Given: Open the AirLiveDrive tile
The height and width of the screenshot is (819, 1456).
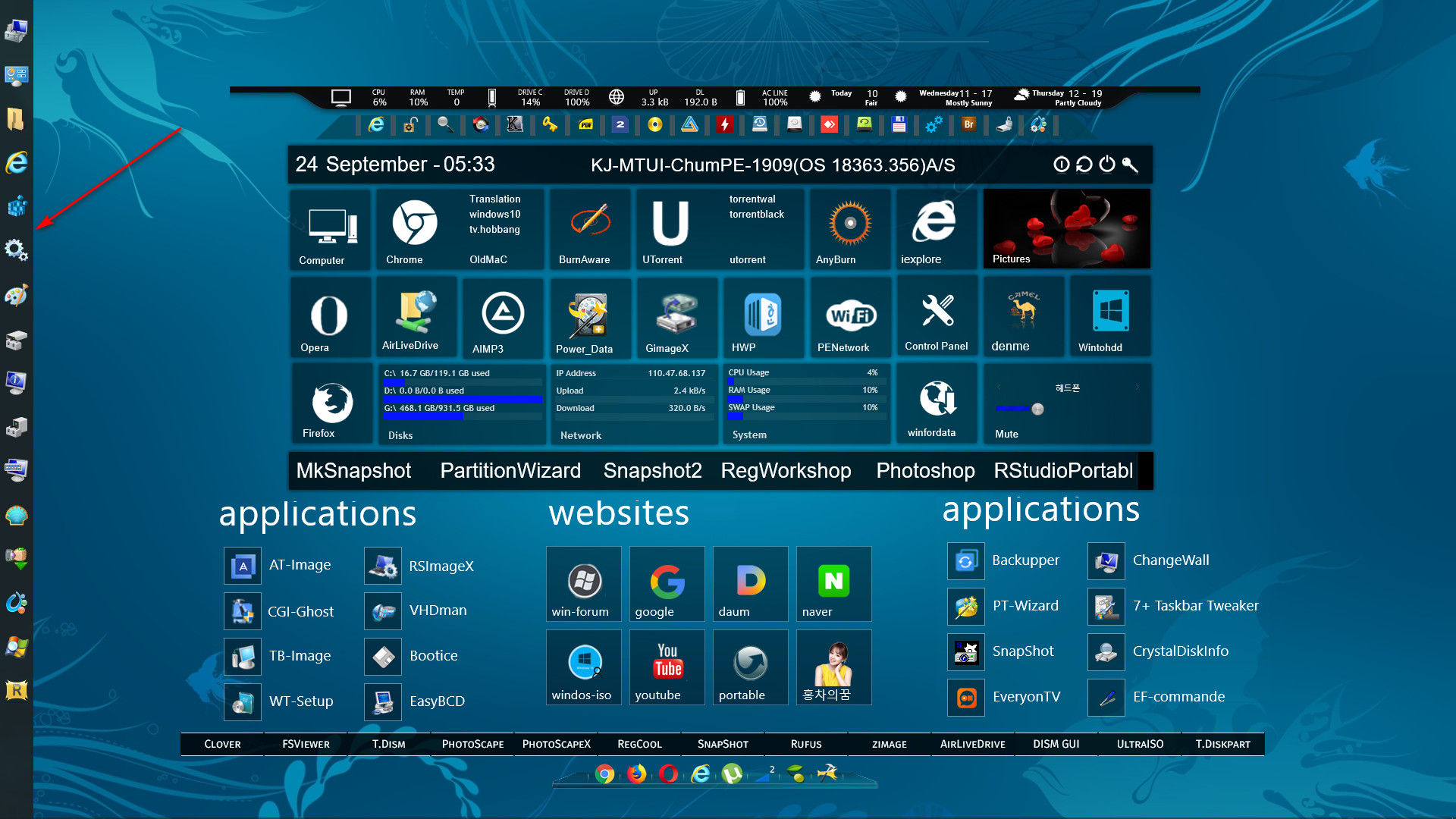Looking at the screenshot, I should tap(416, 316).
